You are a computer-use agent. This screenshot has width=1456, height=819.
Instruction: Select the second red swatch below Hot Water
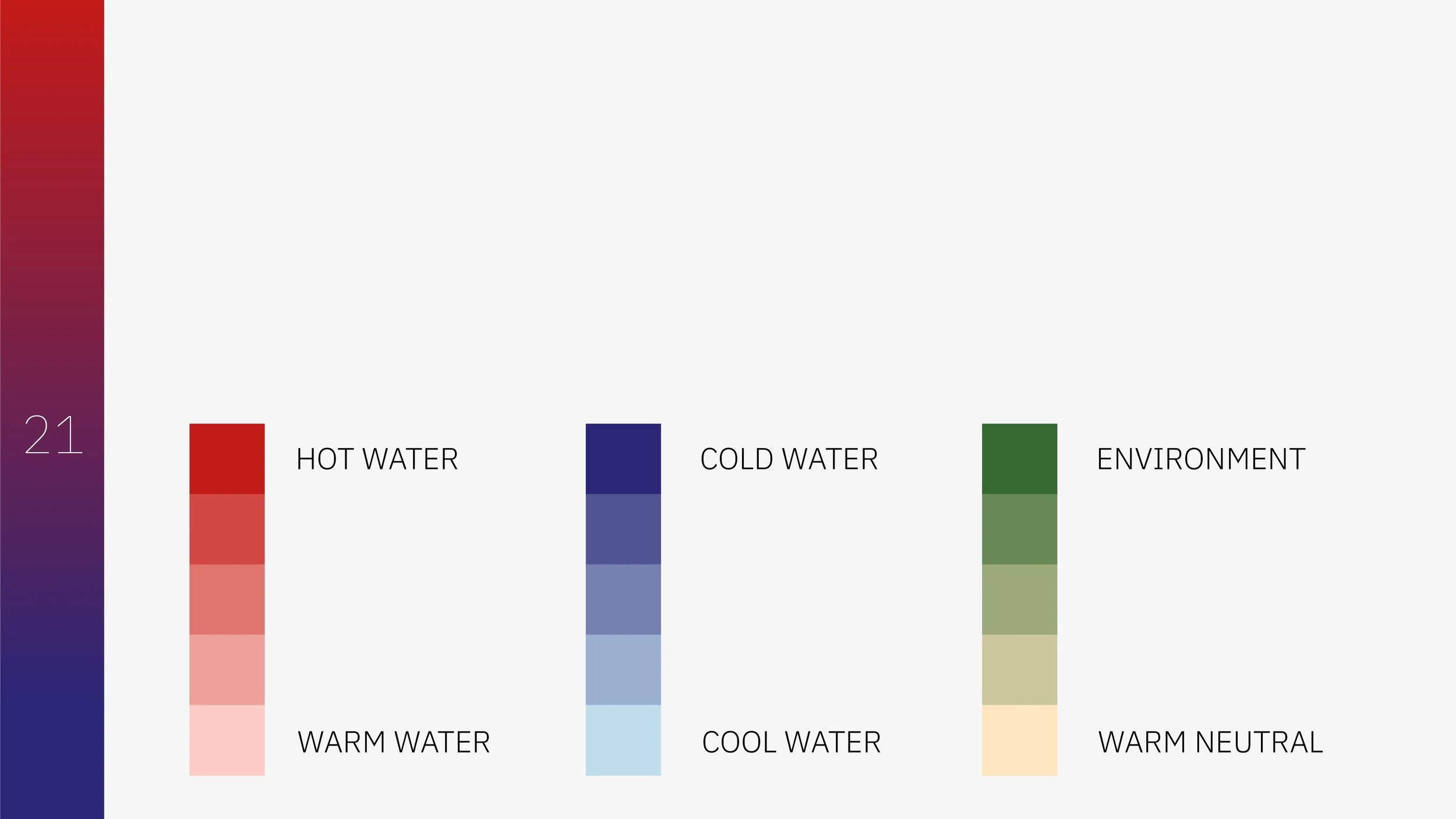tap(227, 529)
